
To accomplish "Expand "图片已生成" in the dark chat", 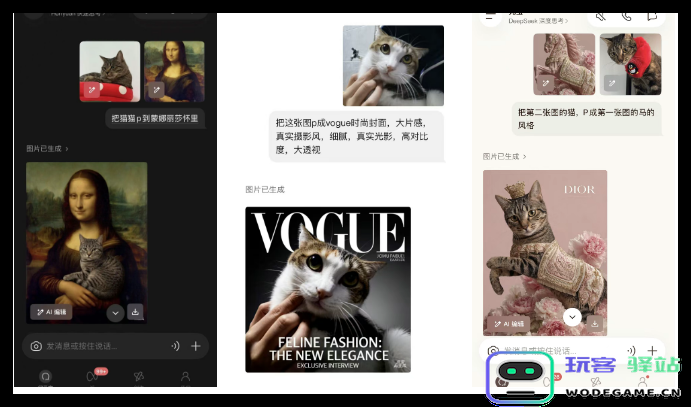I will [x=48, y=148].
